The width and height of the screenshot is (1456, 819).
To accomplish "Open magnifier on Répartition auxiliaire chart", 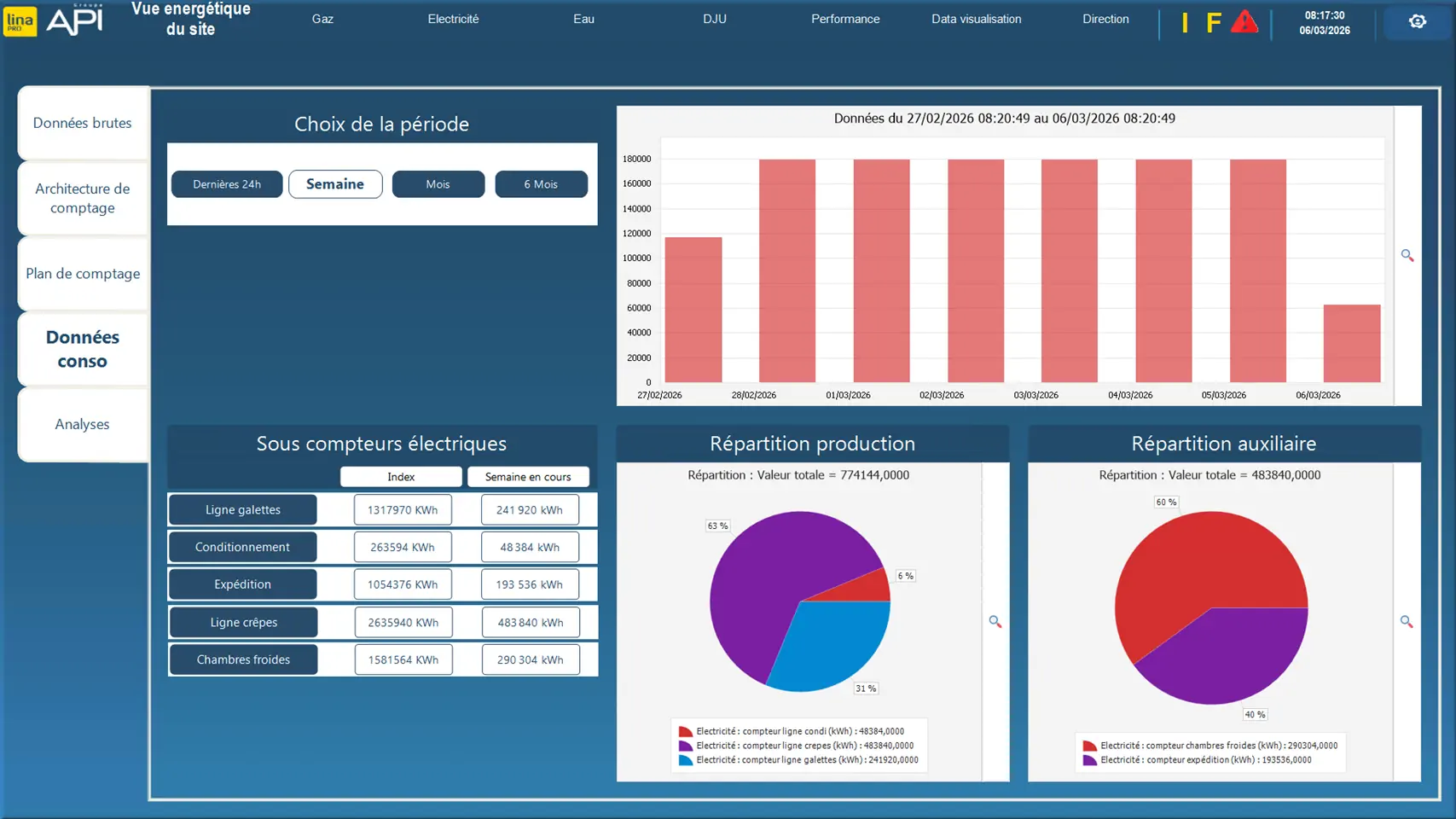I will click(x=1406, y=622).
